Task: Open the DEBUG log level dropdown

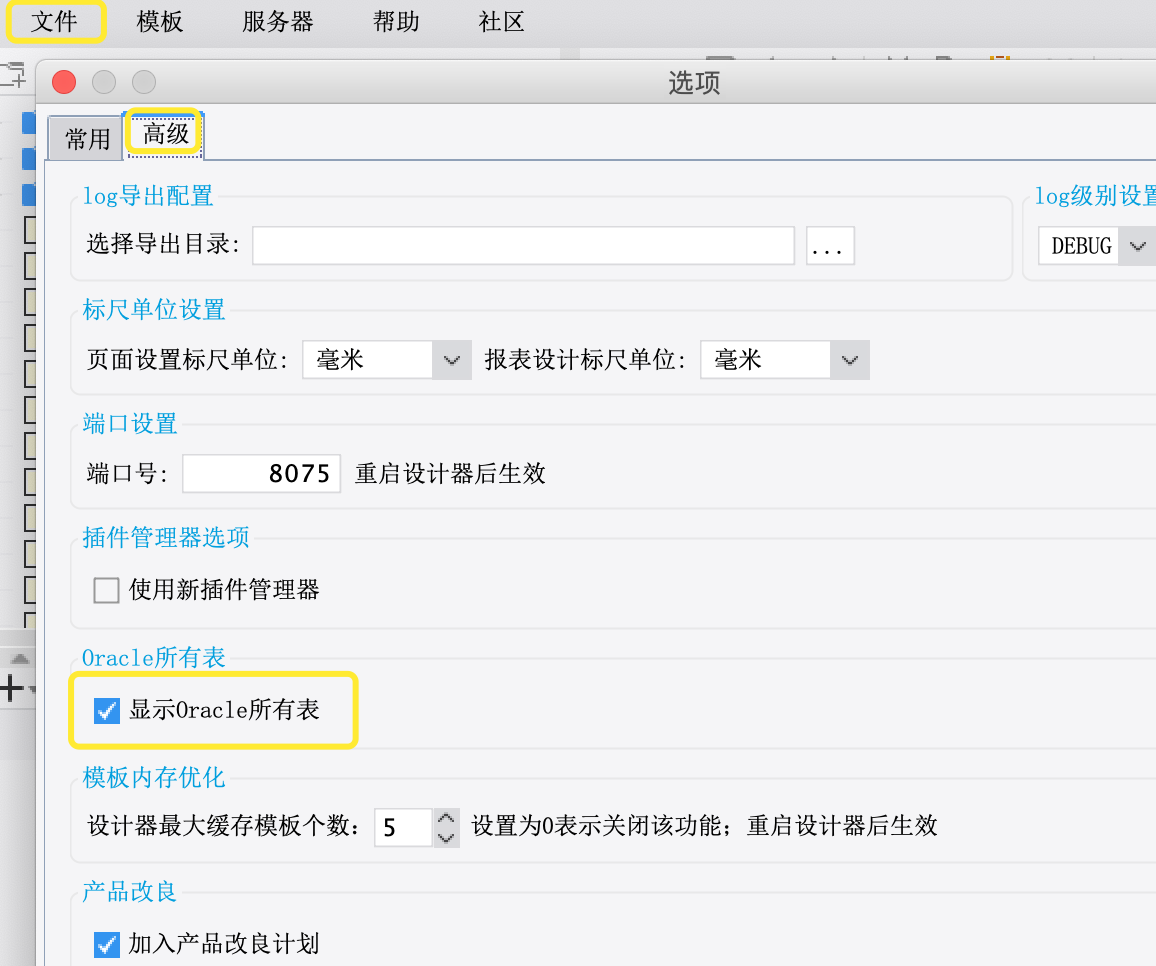Action: click(x=1096, y=246)
